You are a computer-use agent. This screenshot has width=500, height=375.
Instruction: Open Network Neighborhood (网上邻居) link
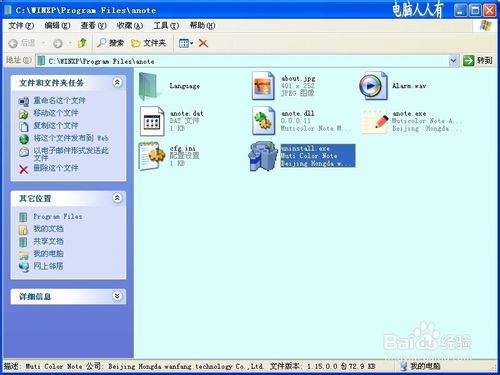pos(48,266)
